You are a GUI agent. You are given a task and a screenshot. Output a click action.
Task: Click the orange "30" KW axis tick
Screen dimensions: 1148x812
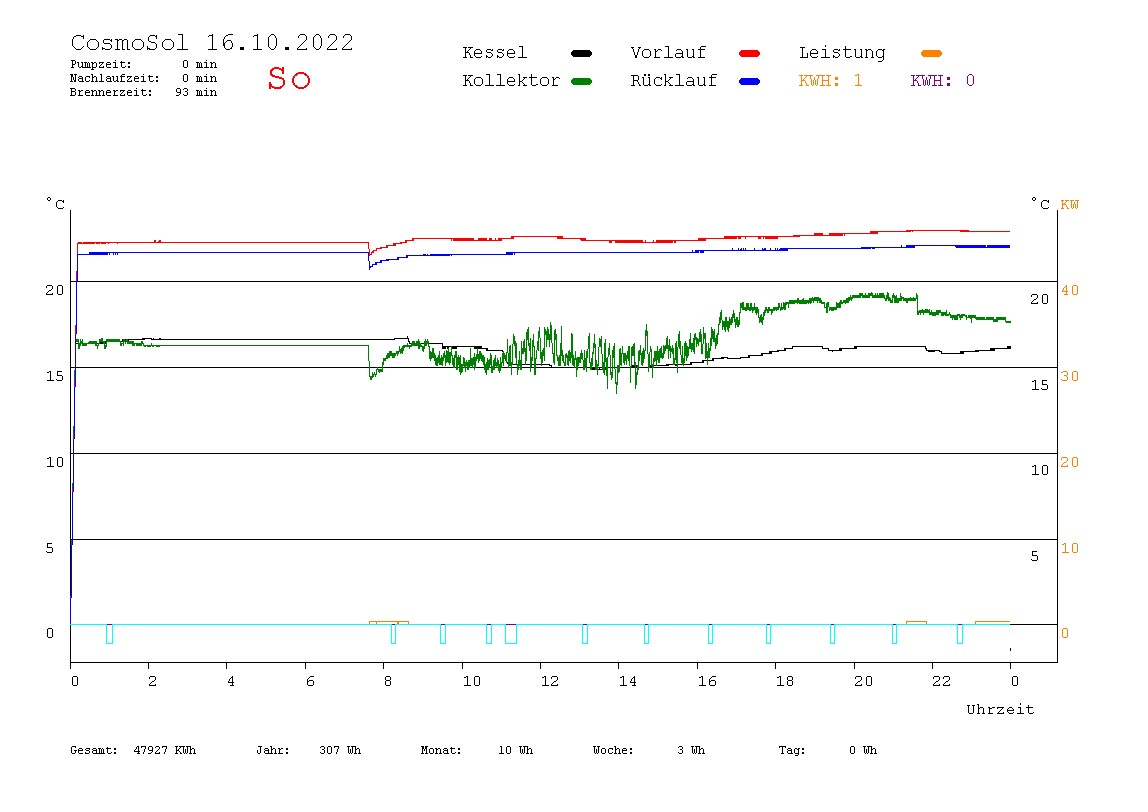[x=1070, y=376]
